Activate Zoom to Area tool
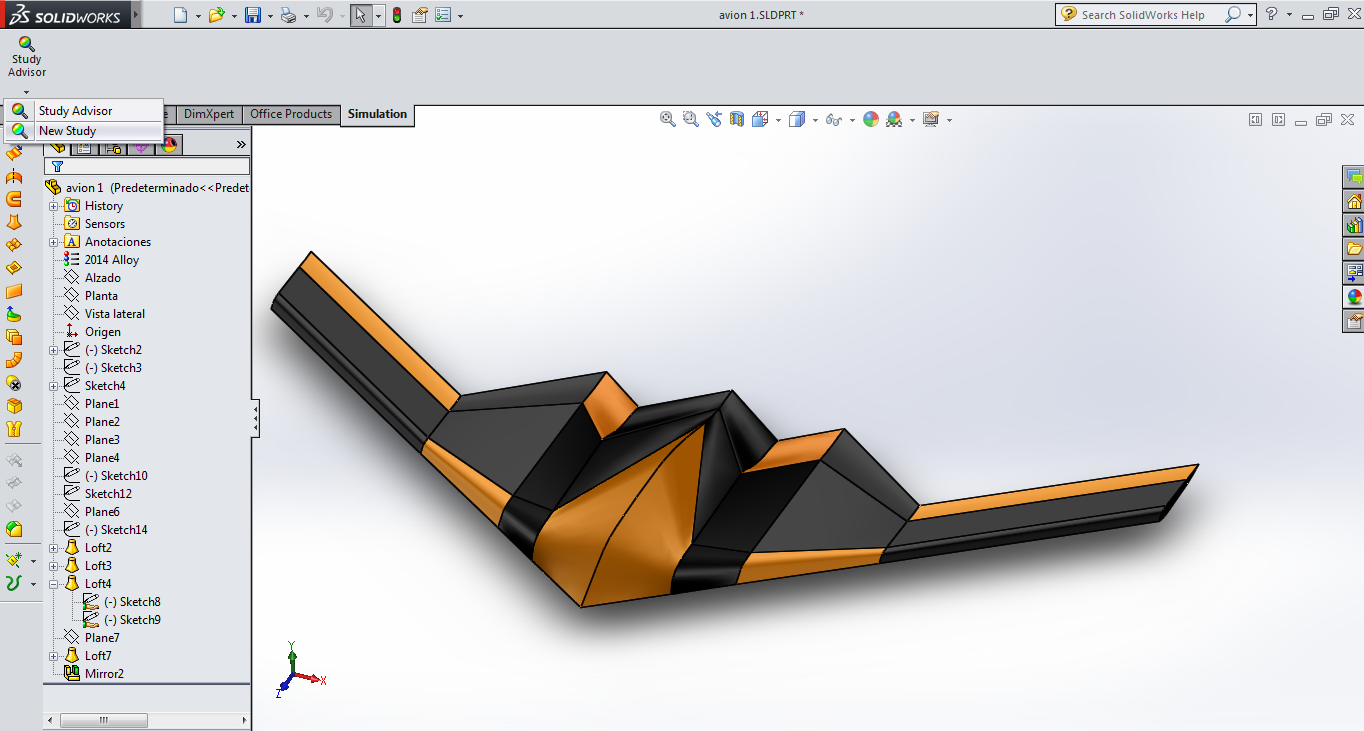This screenshot has width=1364, height=731. tap(691, 119)
